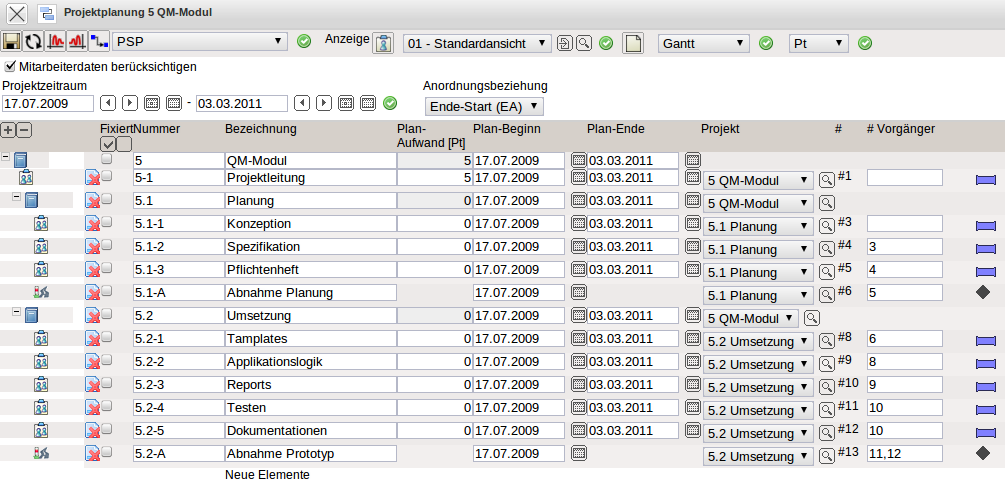This screenshot has width=1005, height=479.
Task: Open the PSP selection dropdown
Action: [x=200, y=42]
